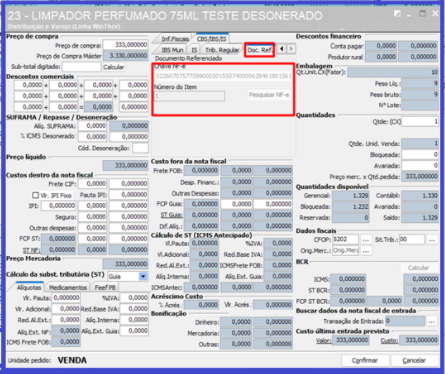The height and width of the screenshot is (374, 445).
Task: Click the tab strip left arrow
Action: 282,49
